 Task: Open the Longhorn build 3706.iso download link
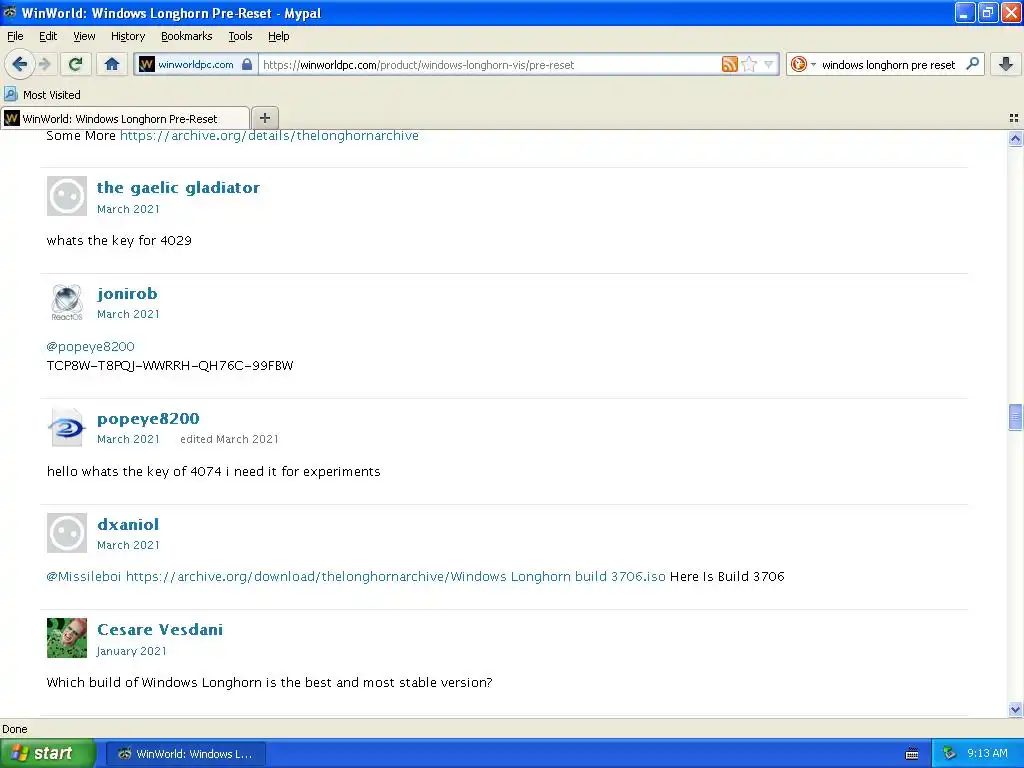pyautogui.click(x=395, y=577)
